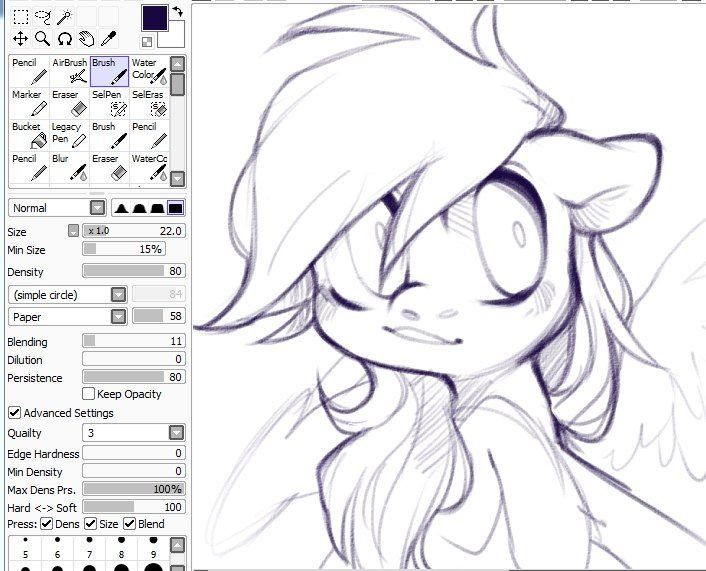This screenshot has height=571, width=706.
Task: Open the dark purple foreground color swatch
Action: (x=155, y=18)
